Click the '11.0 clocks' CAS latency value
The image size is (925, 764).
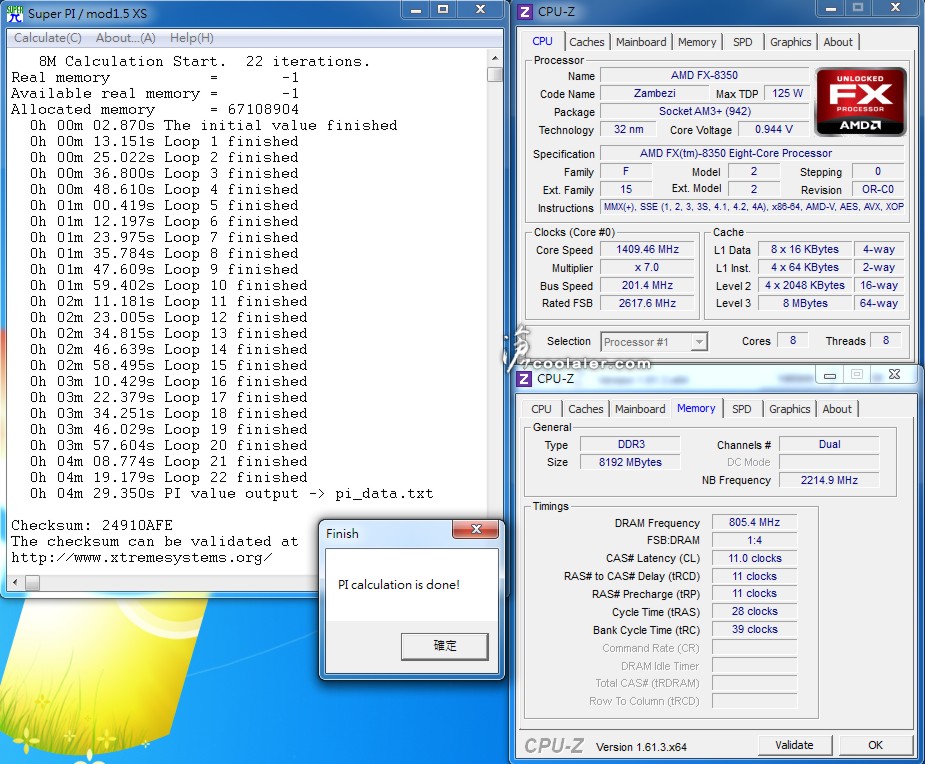pos(754,558)
